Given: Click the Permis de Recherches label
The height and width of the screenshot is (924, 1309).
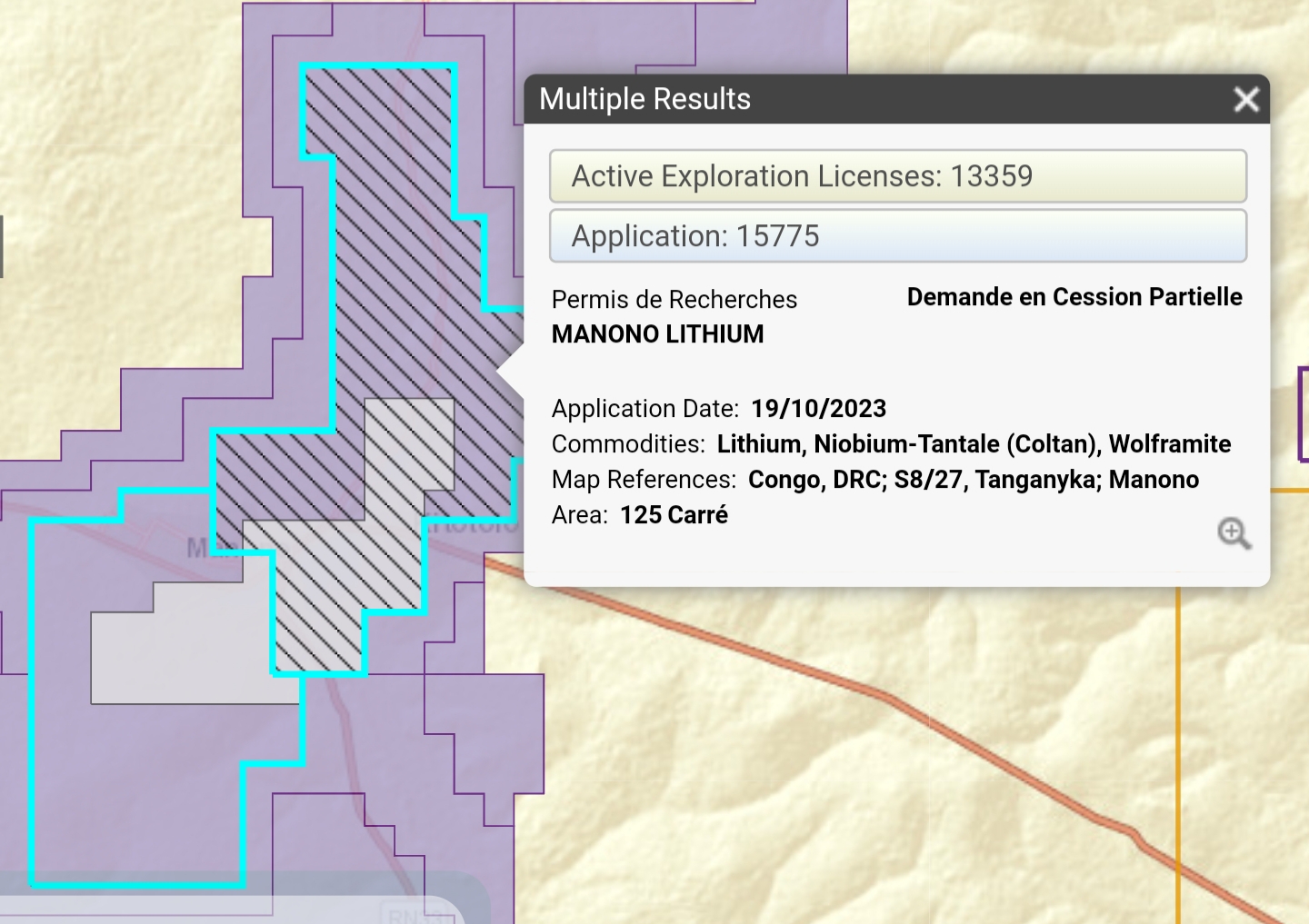Looking at the screenshot, I should coord(674,300).
